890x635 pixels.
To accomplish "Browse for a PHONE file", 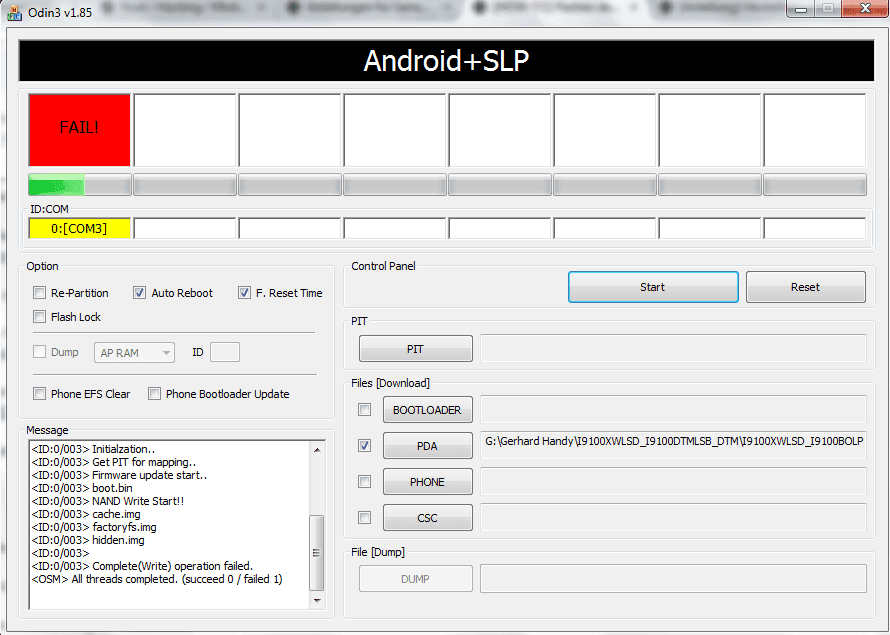I will 427,482.
